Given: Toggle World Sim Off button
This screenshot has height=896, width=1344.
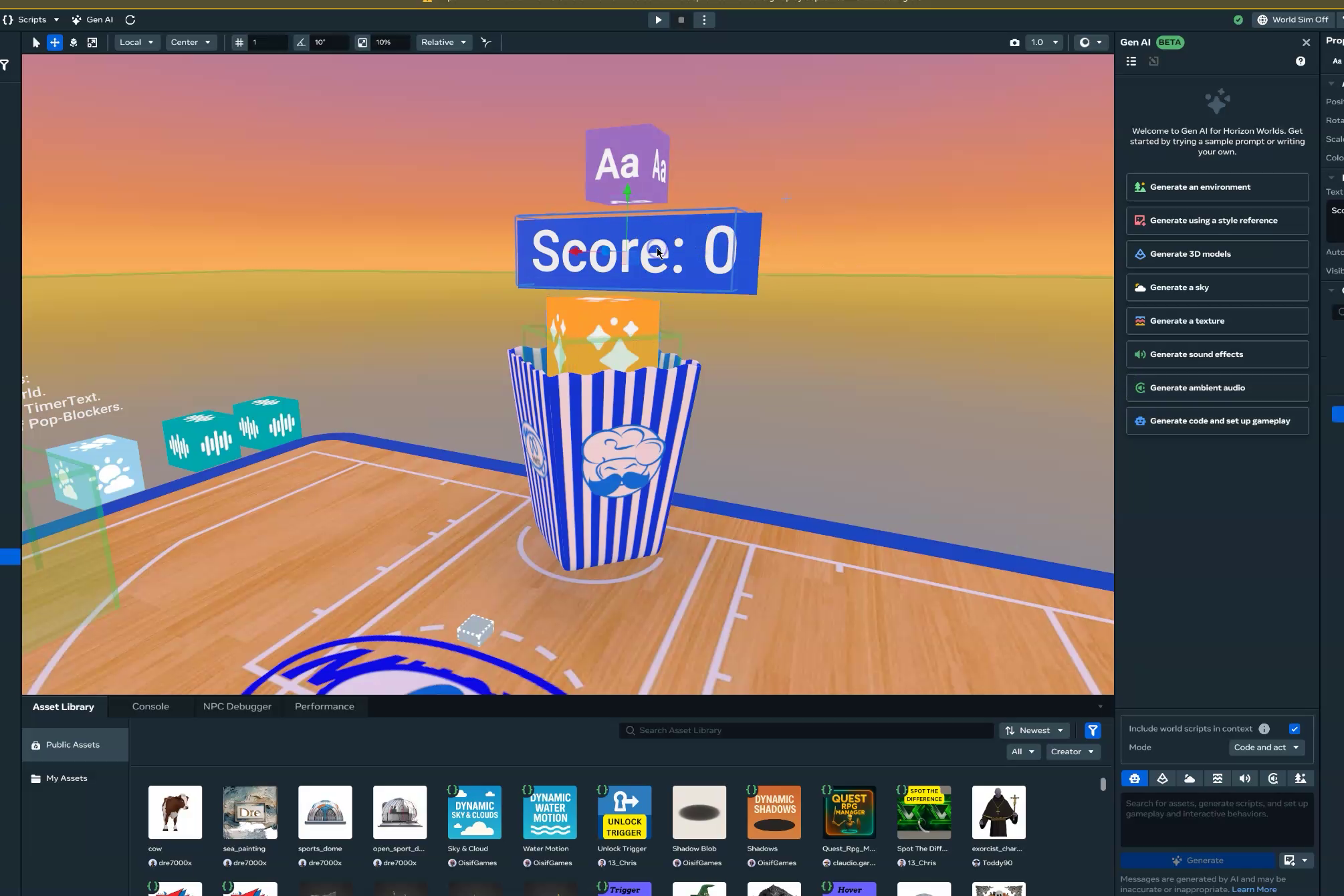Looking at the screenshot, I should (x=1293, y=19).
